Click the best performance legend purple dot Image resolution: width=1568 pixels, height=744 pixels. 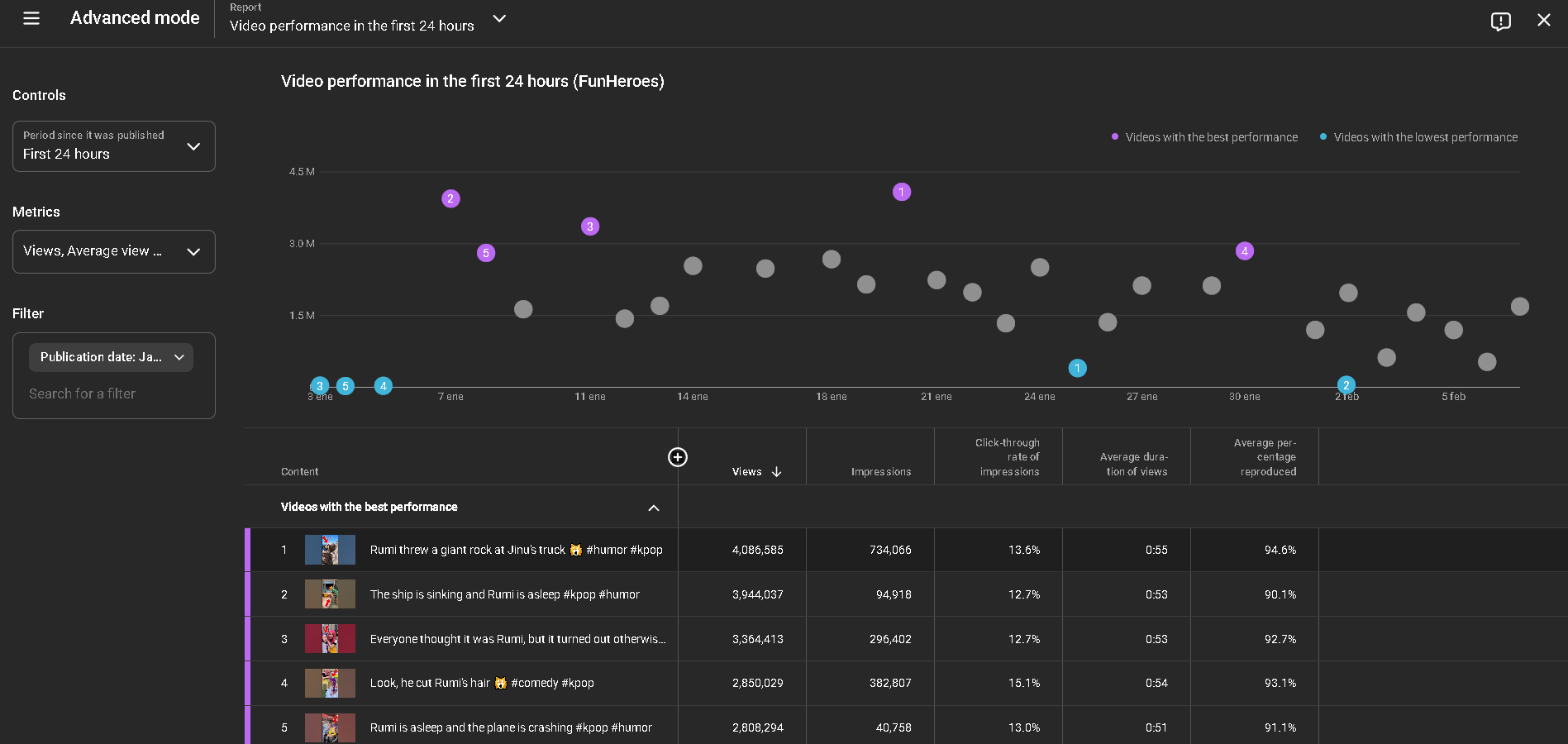(x=1115, y=137)
